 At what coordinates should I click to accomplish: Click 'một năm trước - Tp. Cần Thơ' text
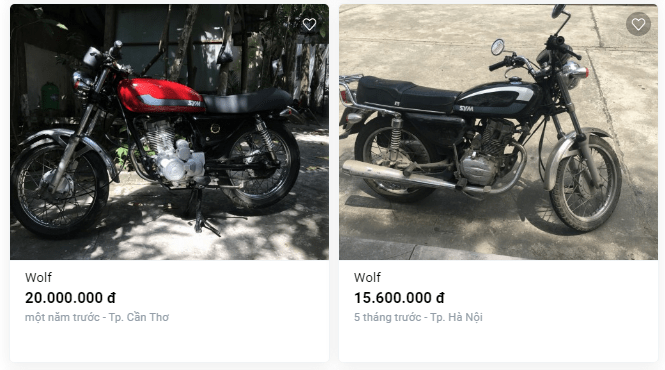(97, 317)
